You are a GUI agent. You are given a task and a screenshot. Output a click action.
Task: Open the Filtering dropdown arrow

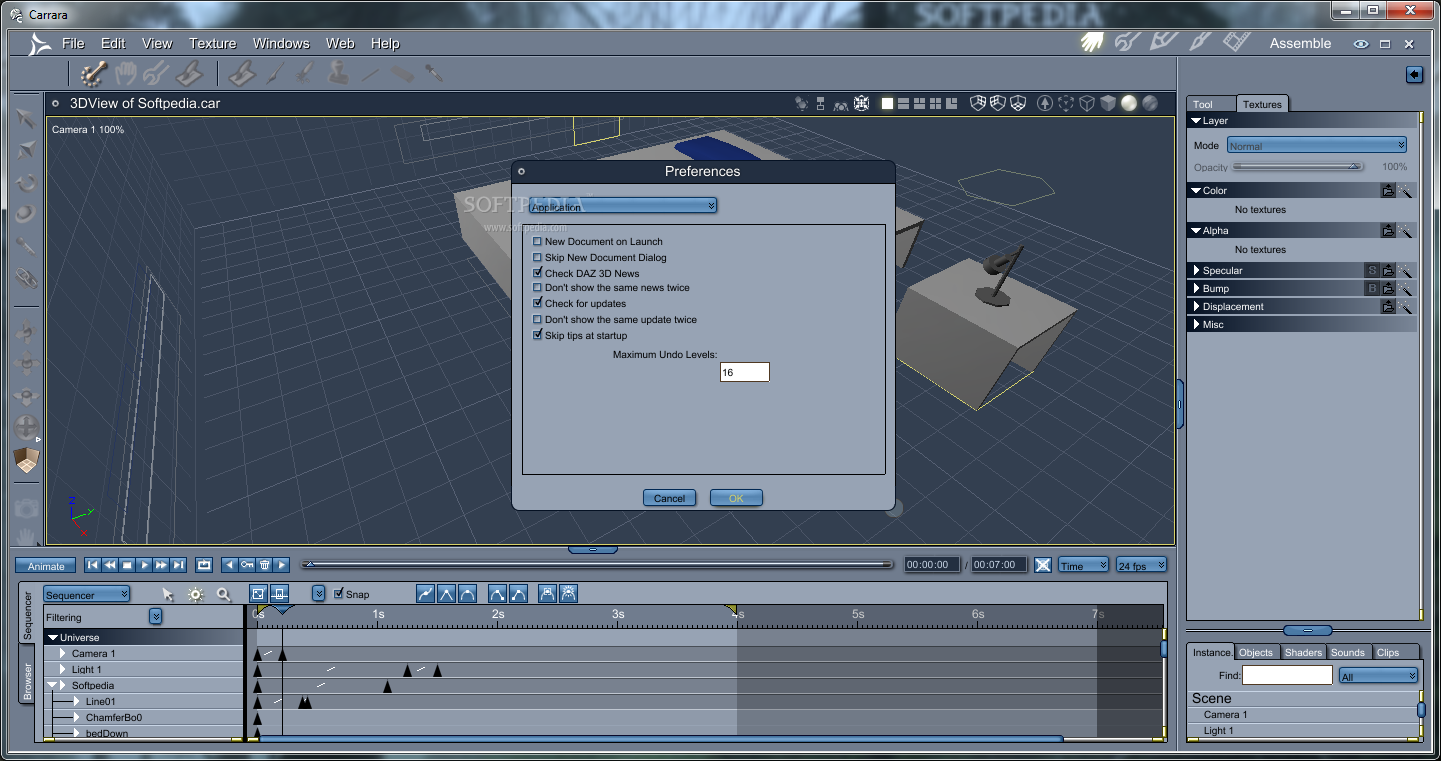click(156, 617)
